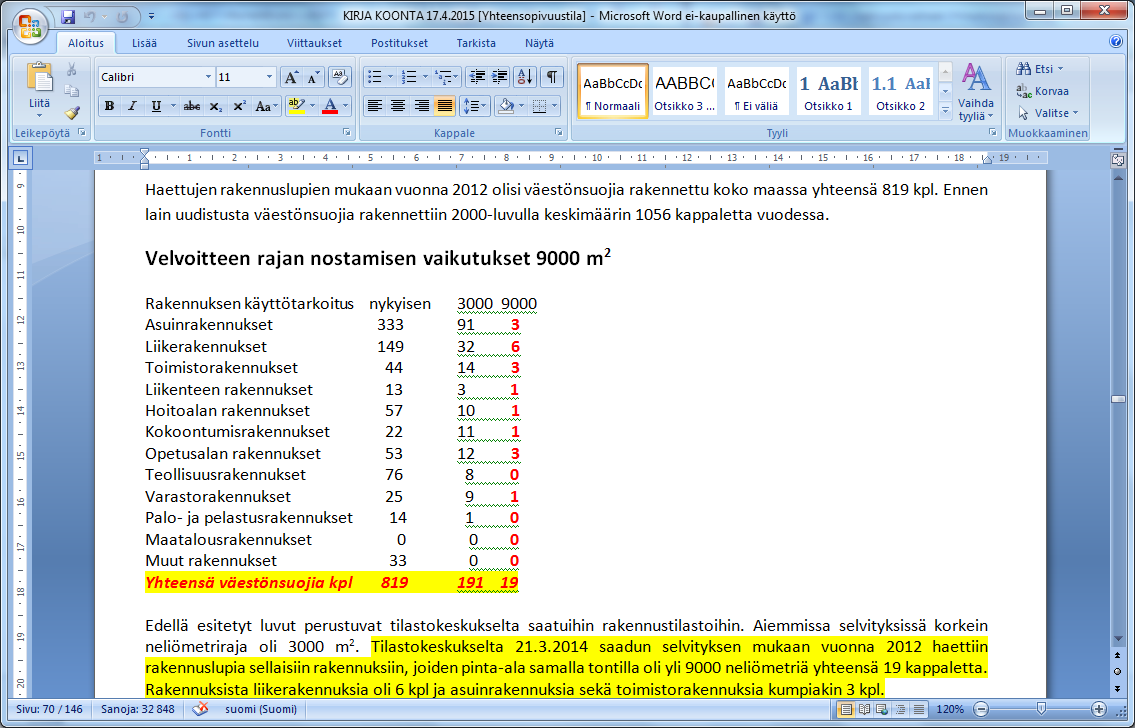Viewport: 1135px width, 728px height.
Task: Copy selection with the copy icon
Action: coord(72,91)
